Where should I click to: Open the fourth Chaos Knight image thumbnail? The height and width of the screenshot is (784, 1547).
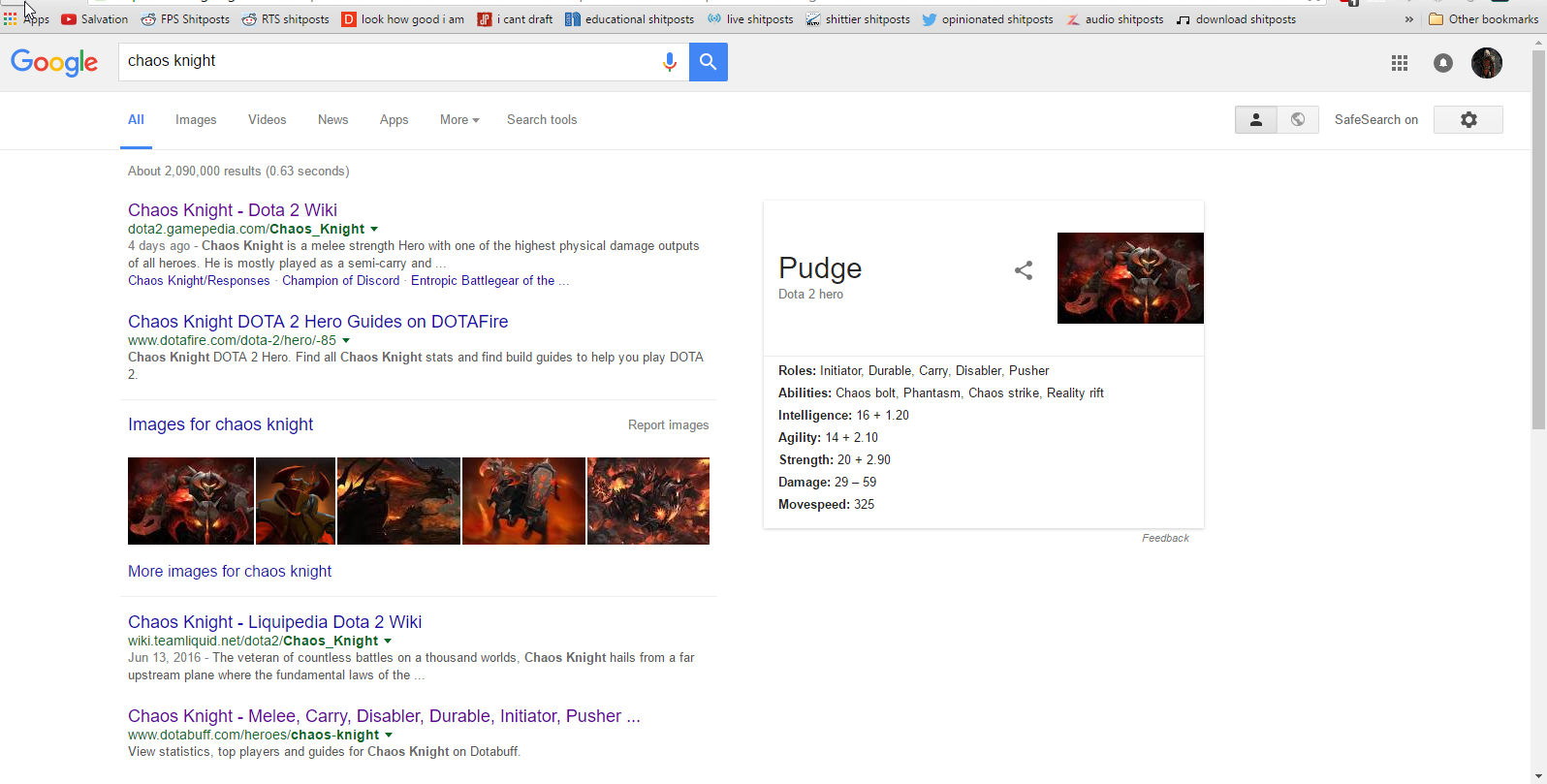pos(523,501)
